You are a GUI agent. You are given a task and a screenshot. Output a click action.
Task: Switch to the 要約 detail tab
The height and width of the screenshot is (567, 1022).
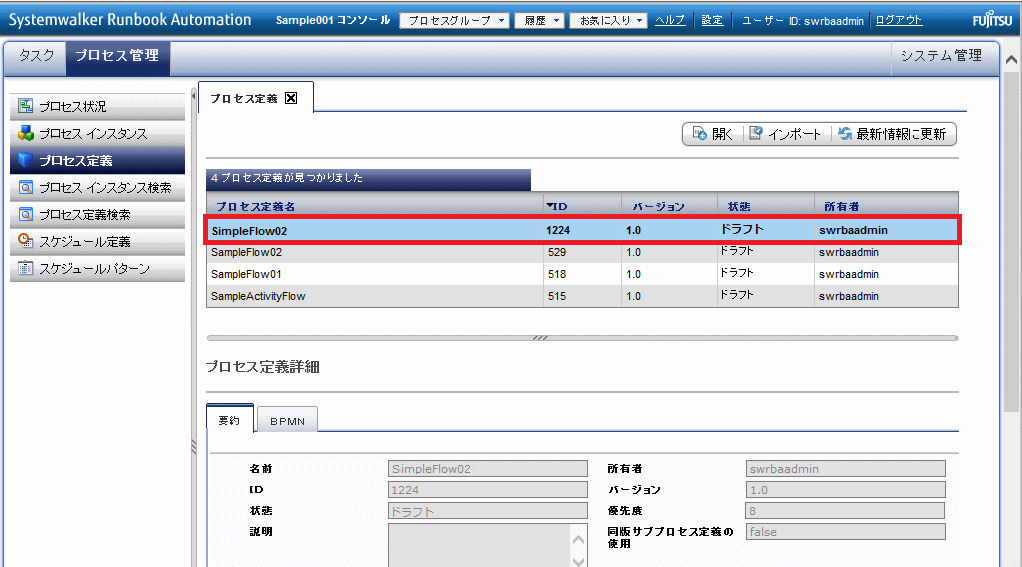point(229,420)
